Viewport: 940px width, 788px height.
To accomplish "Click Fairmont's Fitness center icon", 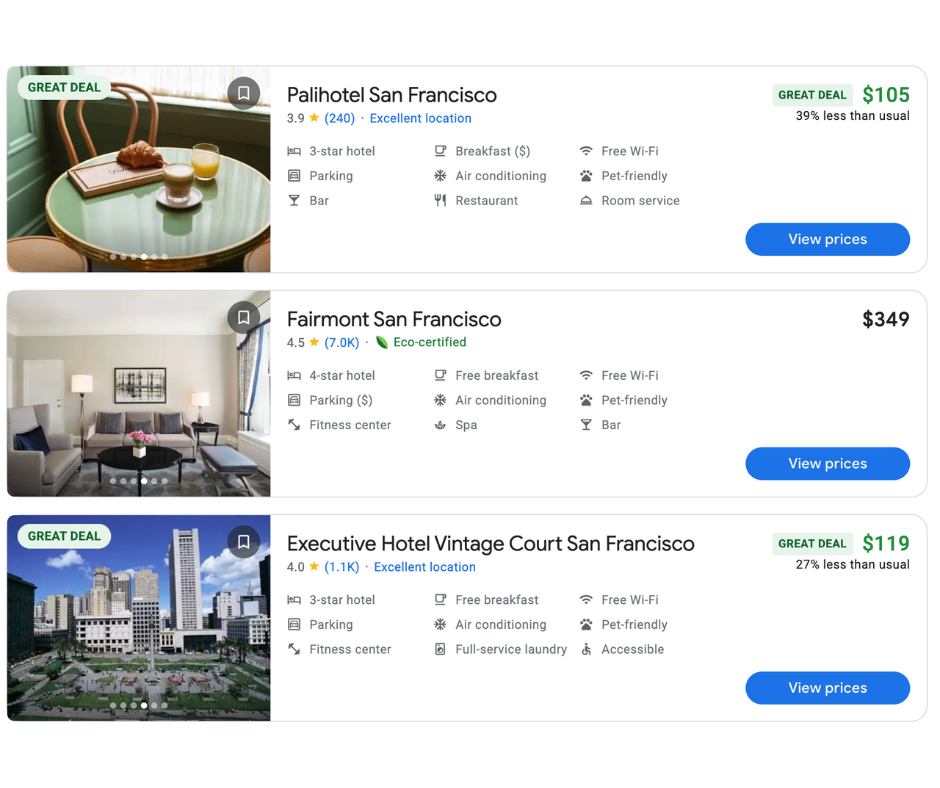I will 294,425.
